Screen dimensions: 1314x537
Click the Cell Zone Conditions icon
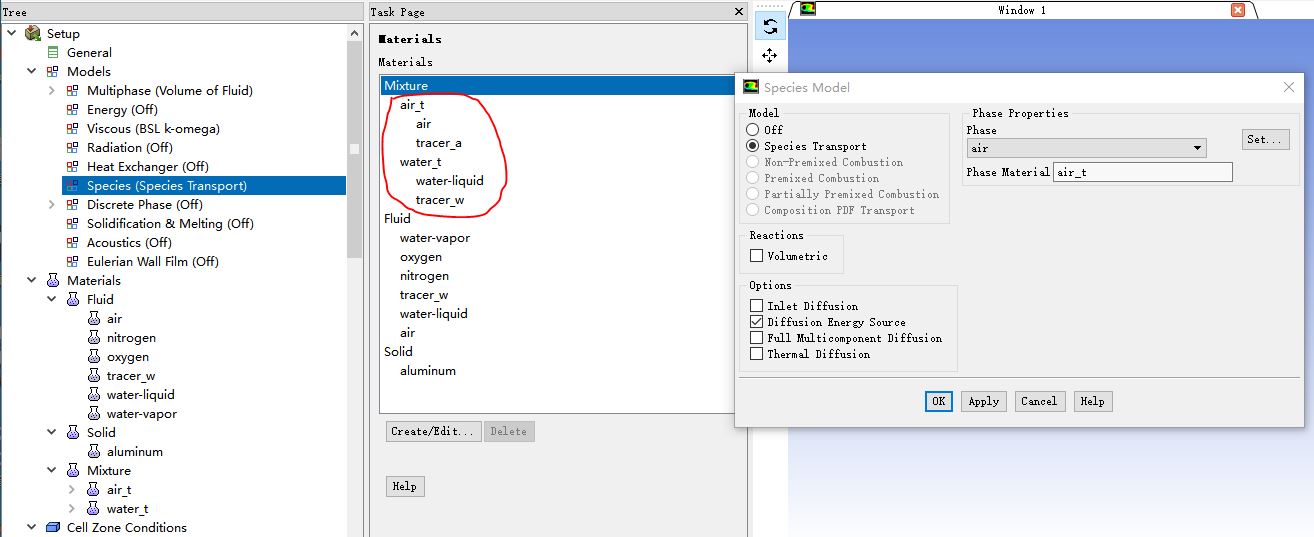(x=52, y=527)
